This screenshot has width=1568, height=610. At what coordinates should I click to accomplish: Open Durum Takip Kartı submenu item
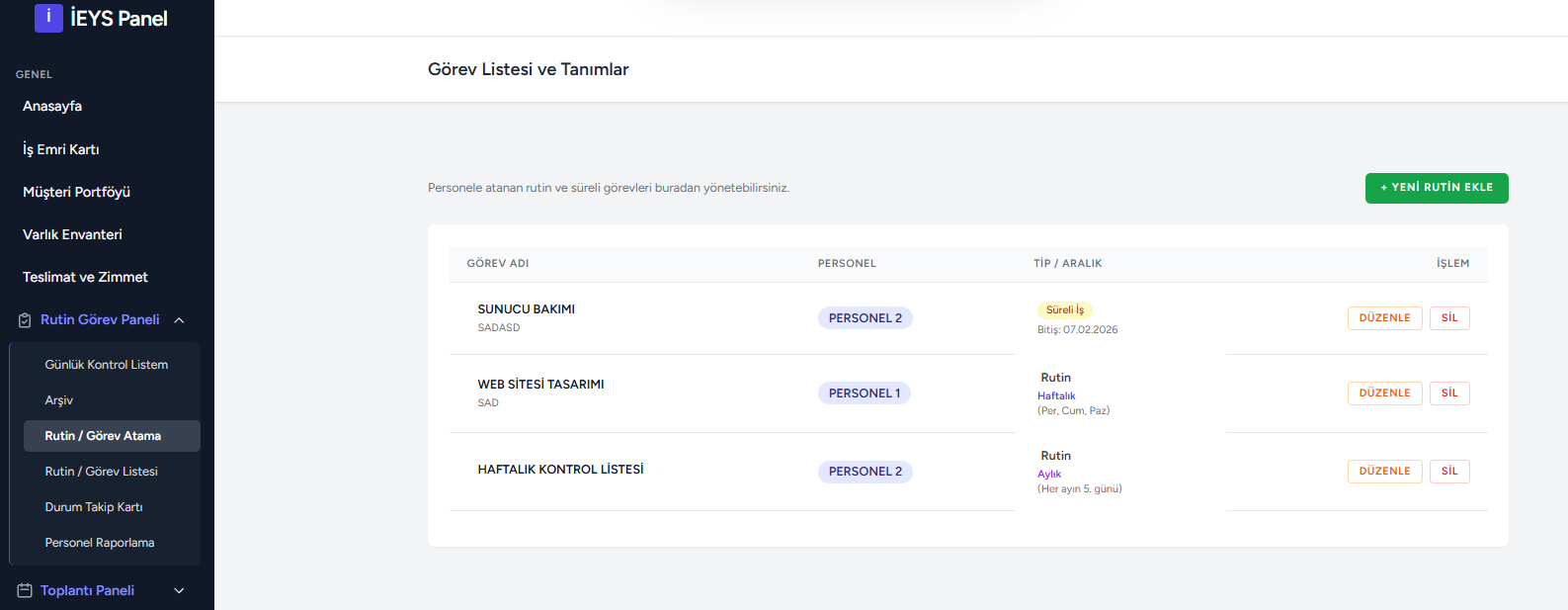pyautogui.click(x=94, y=507)
